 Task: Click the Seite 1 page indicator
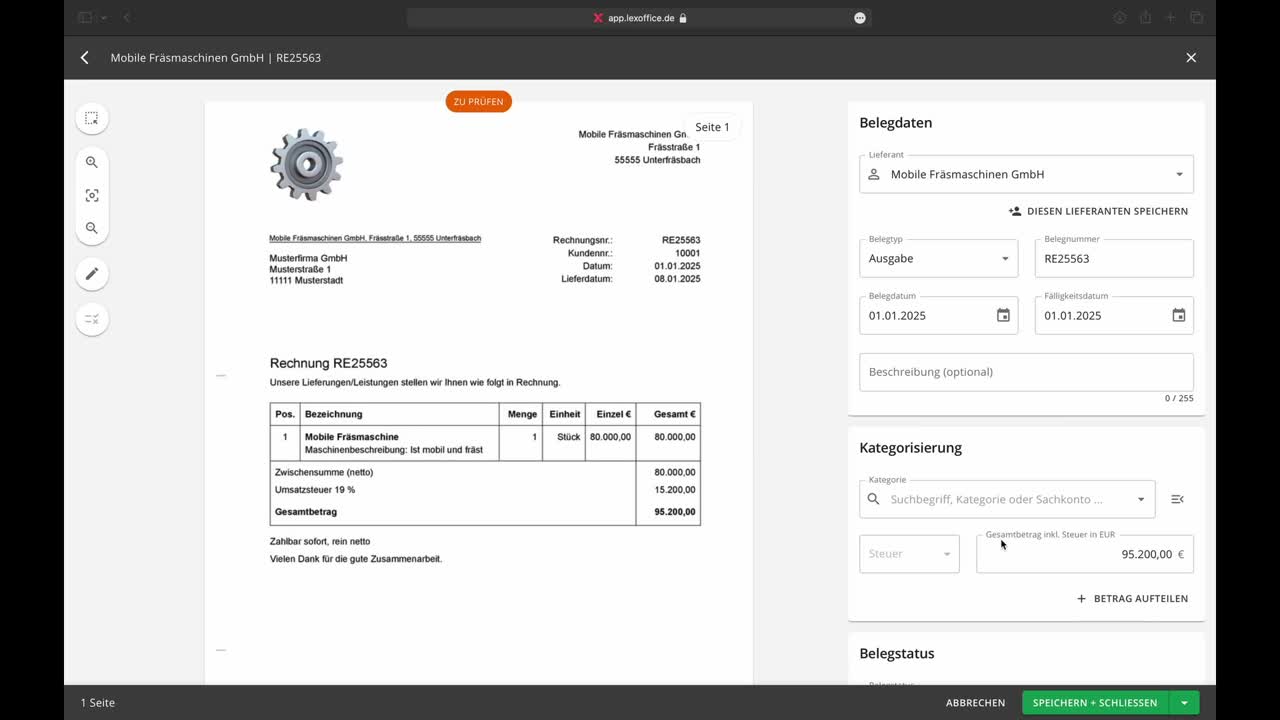point(712,127)
